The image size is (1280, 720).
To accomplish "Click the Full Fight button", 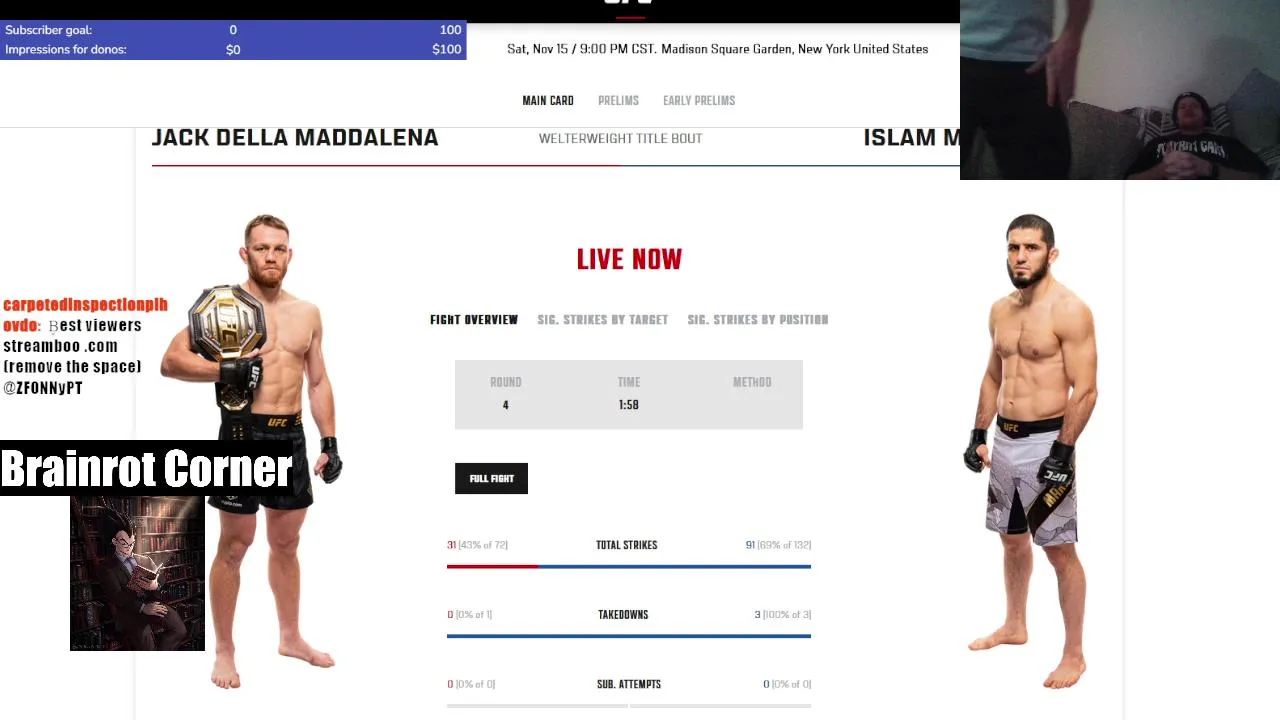I will 491,478.
